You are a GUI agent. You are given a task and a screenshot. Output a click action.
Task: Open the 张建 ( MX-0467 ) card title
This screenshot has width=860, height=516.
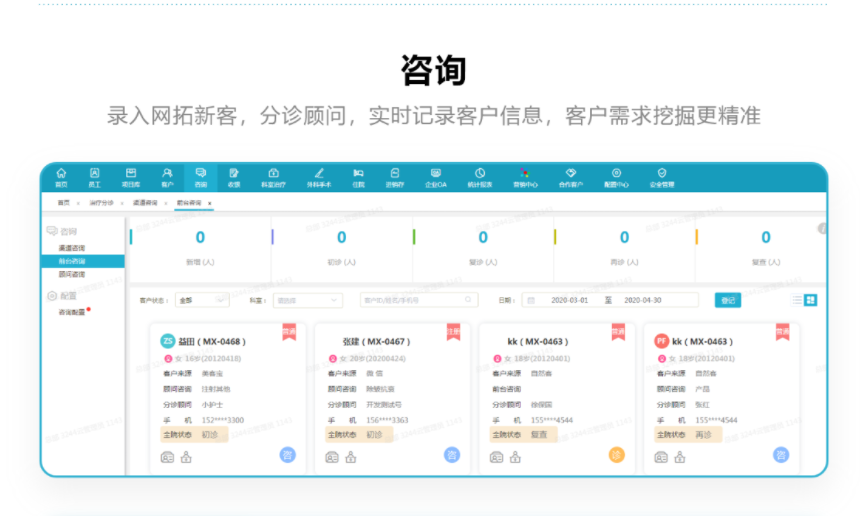click(376, 342)
